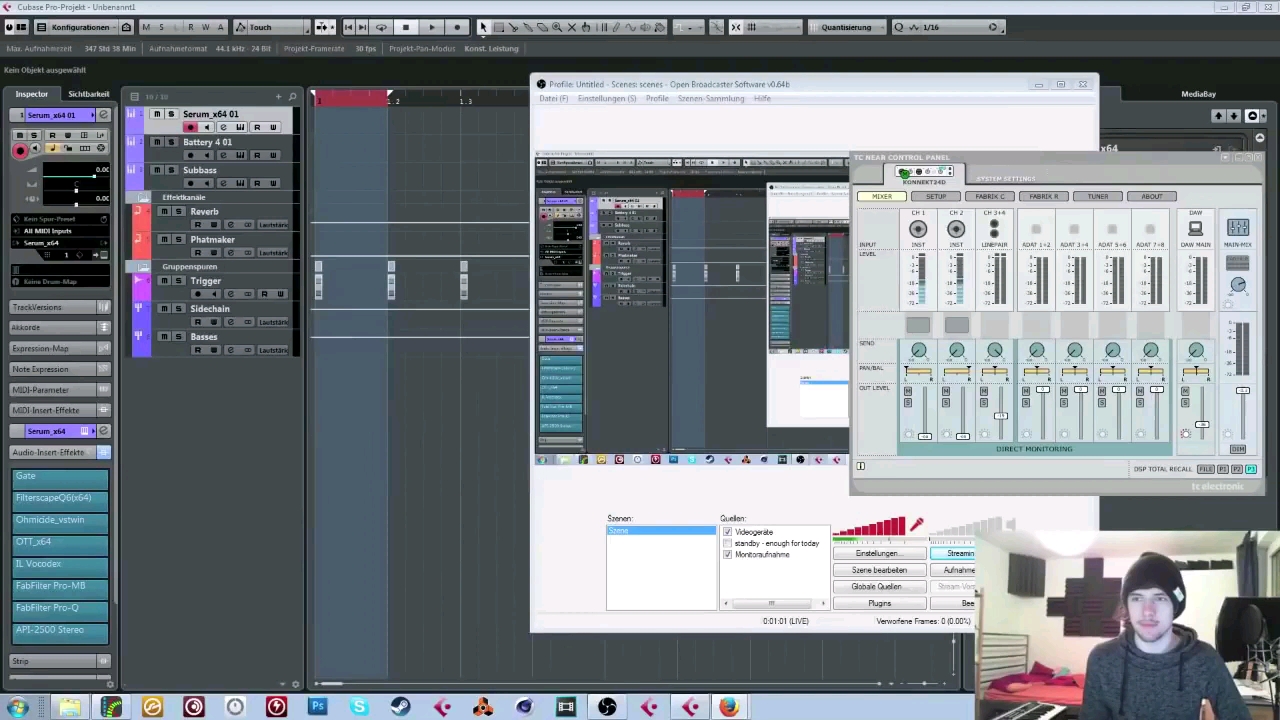This screenshot has height=720, width=1280.
Task: Select the Mute X tool in Cubase toolbar
Action: click(x=572, y=27)
